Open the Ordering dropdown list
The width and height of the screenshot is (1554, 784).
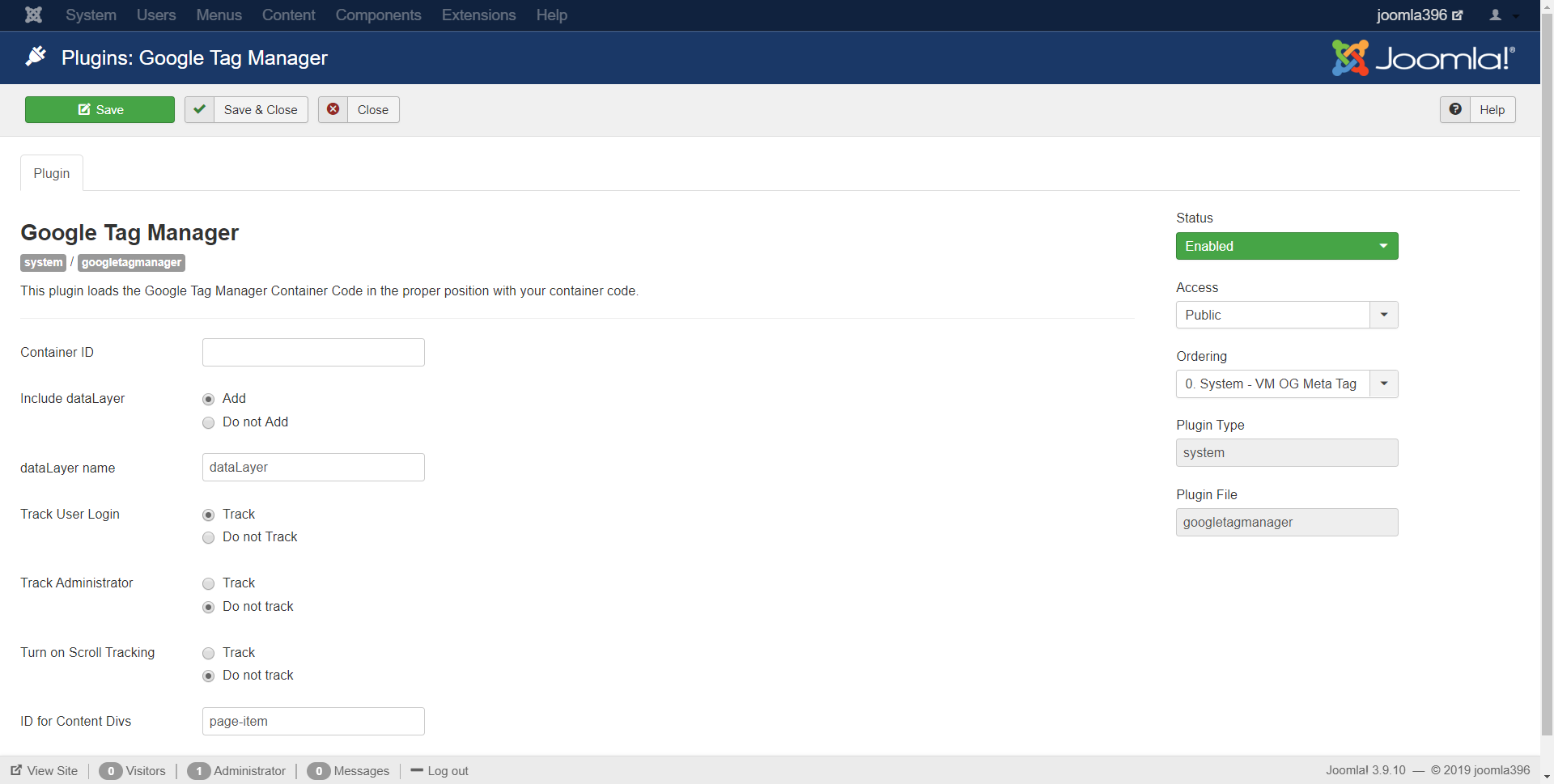[x=1383, y=384]
